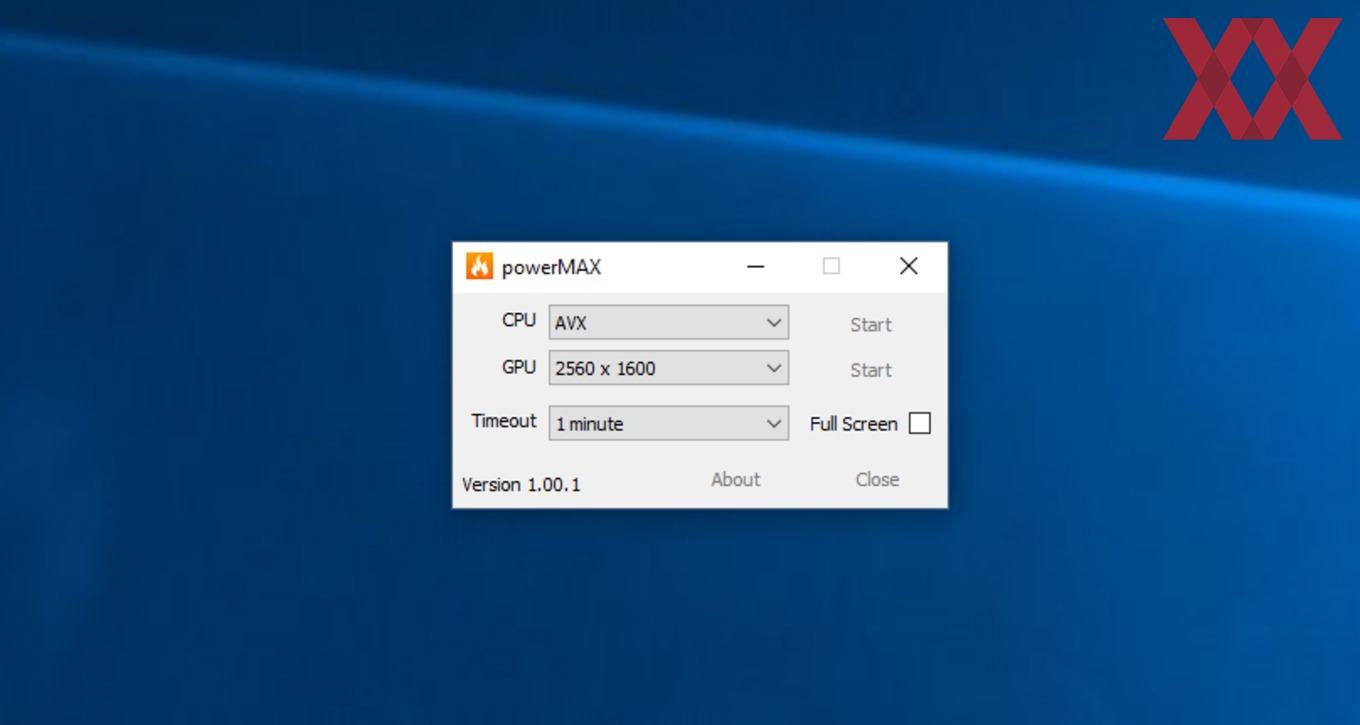Expand the Timeout dropdown arrow
The width and height of the screenshot is (1360, 725).
coord(774,423)
